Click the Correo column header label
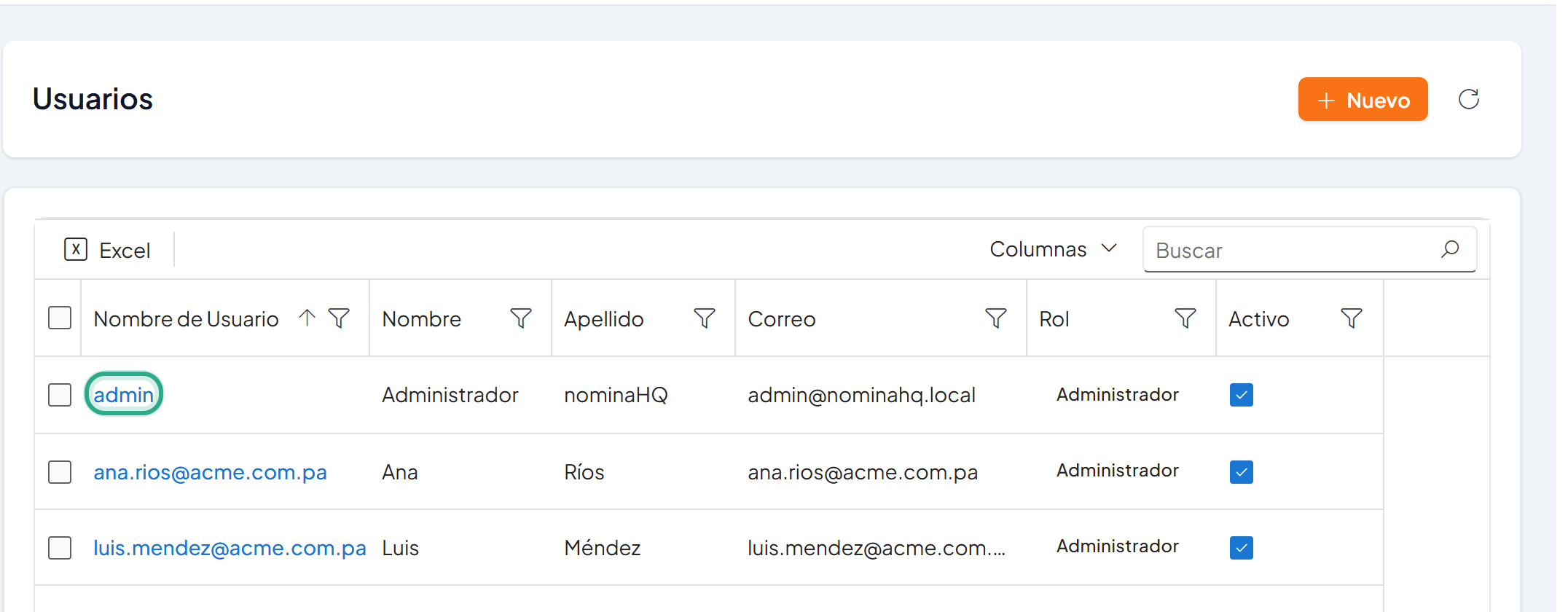This screenshot has height=612, width=1568. coord(781,319)
